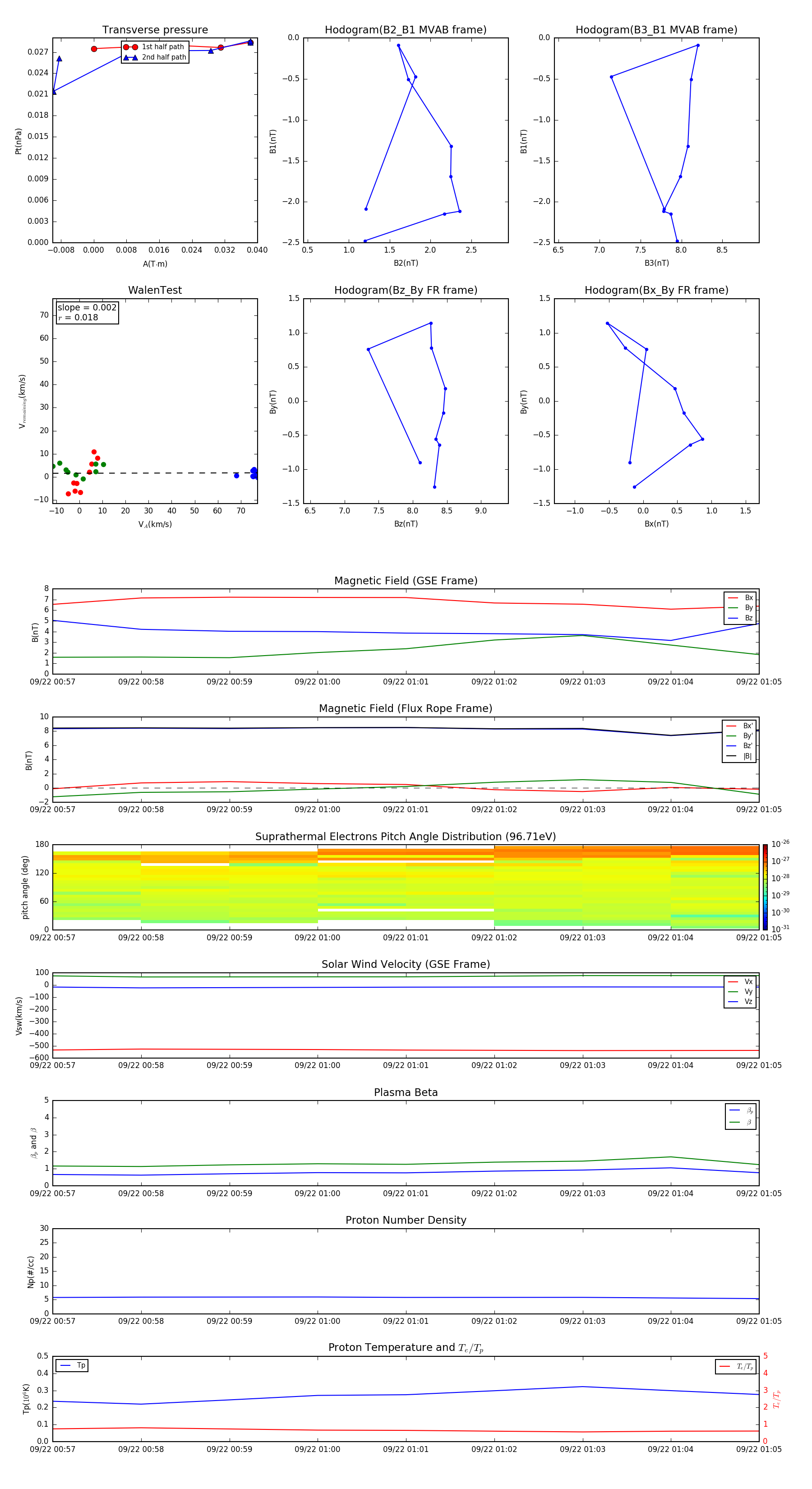Image resolution: width=812 pixels, height=1489 pixels.
Task: Click the βp legend entry in Plasma Beta
Action: 741,1110
